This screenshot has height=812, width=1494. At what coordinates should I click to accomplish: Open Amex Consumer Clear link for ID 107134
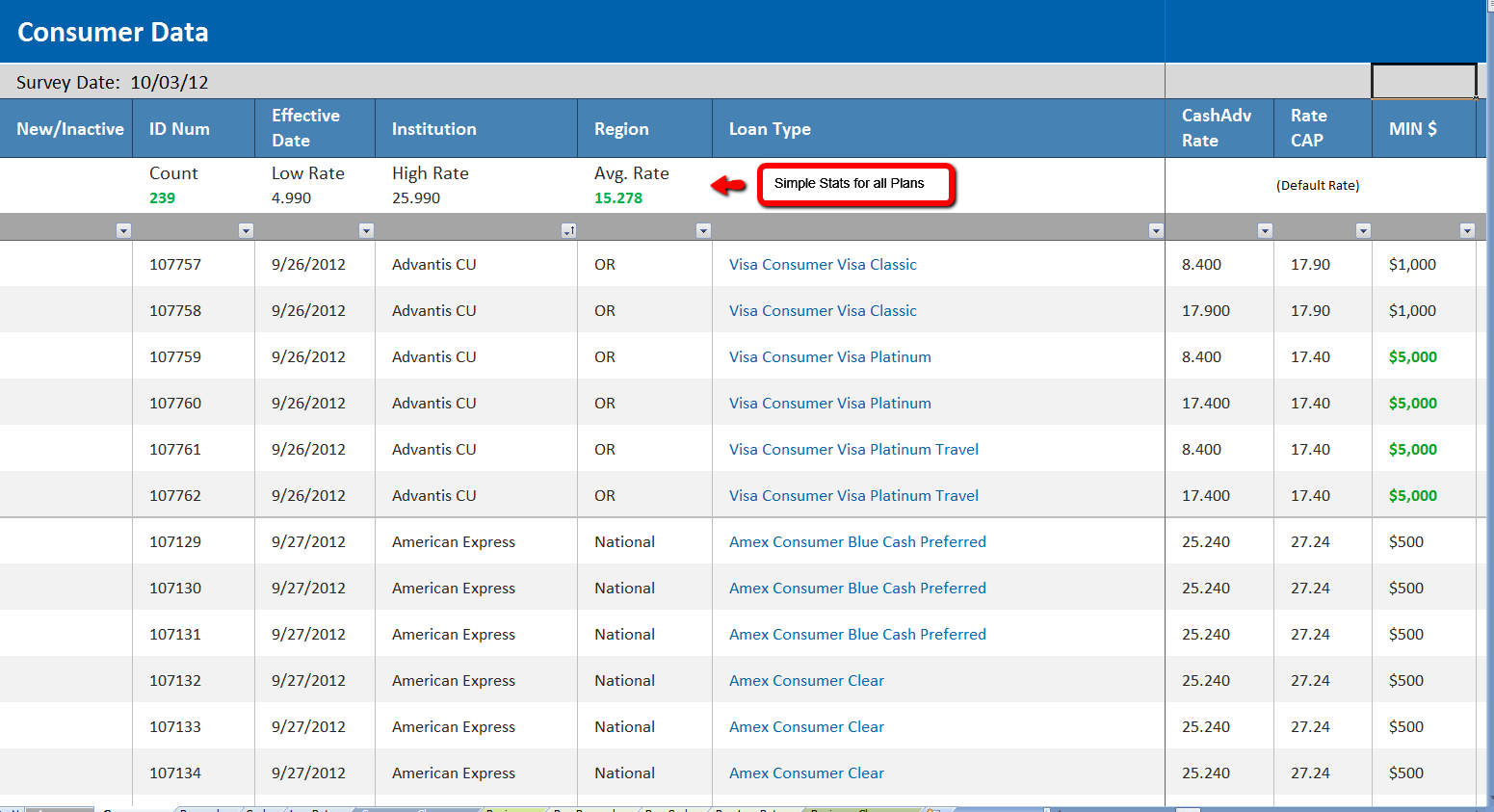coord(806,773)
